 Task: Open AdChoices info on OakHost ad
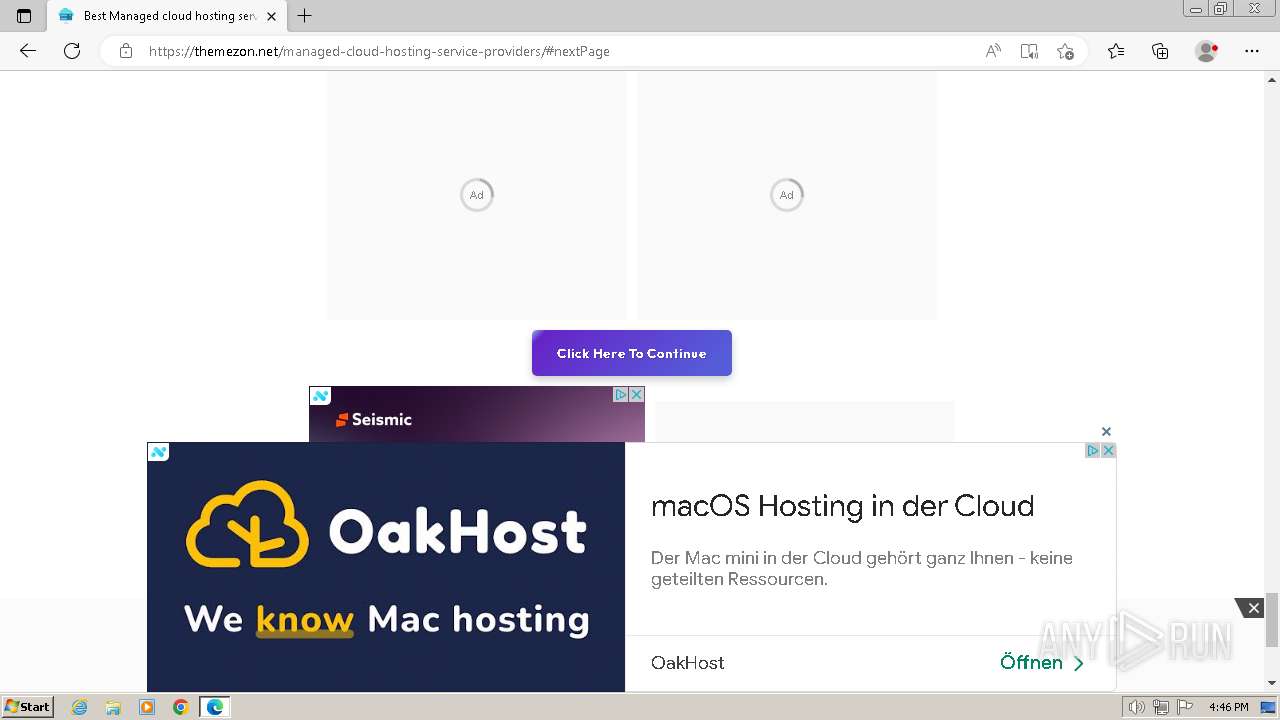coord(1093,451)
